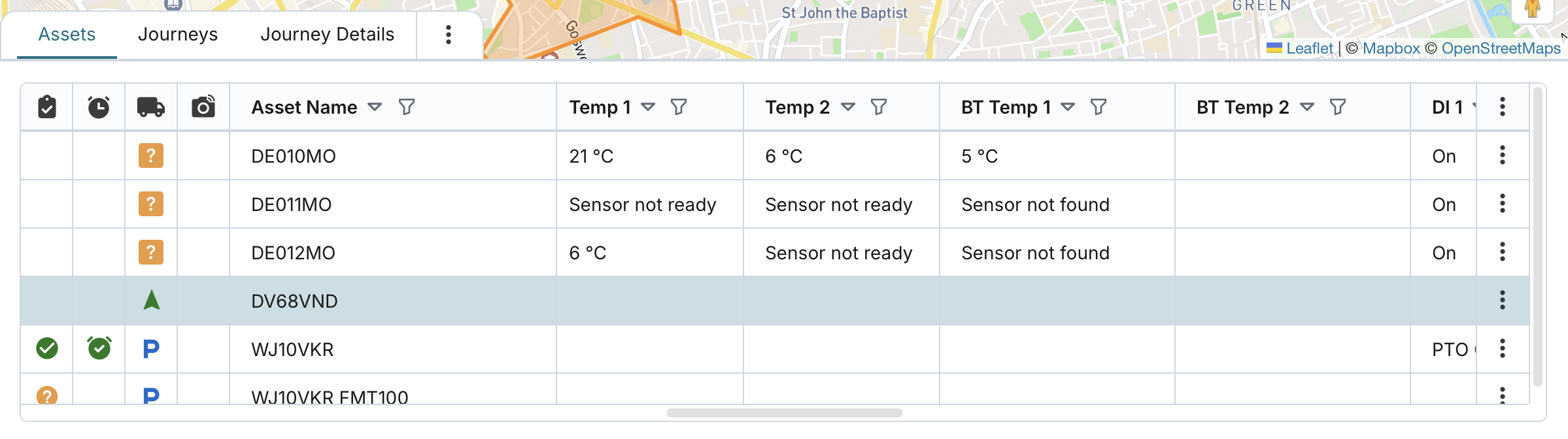Click the horizontal scrollbar under the table
Viewport: 1568px width, 439px height.
point(785,413)
